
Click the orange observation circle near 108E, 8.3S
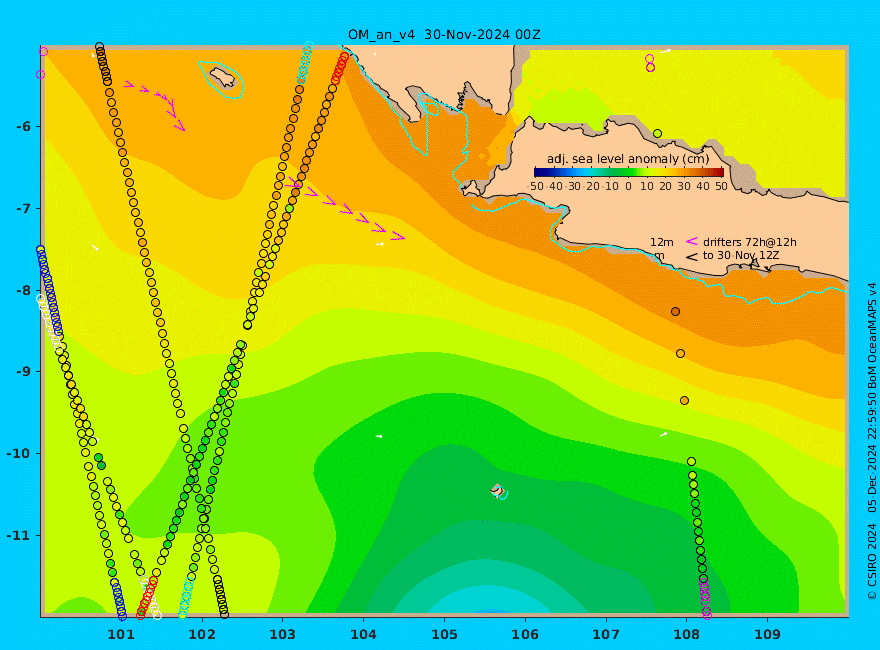coord(675,312)
